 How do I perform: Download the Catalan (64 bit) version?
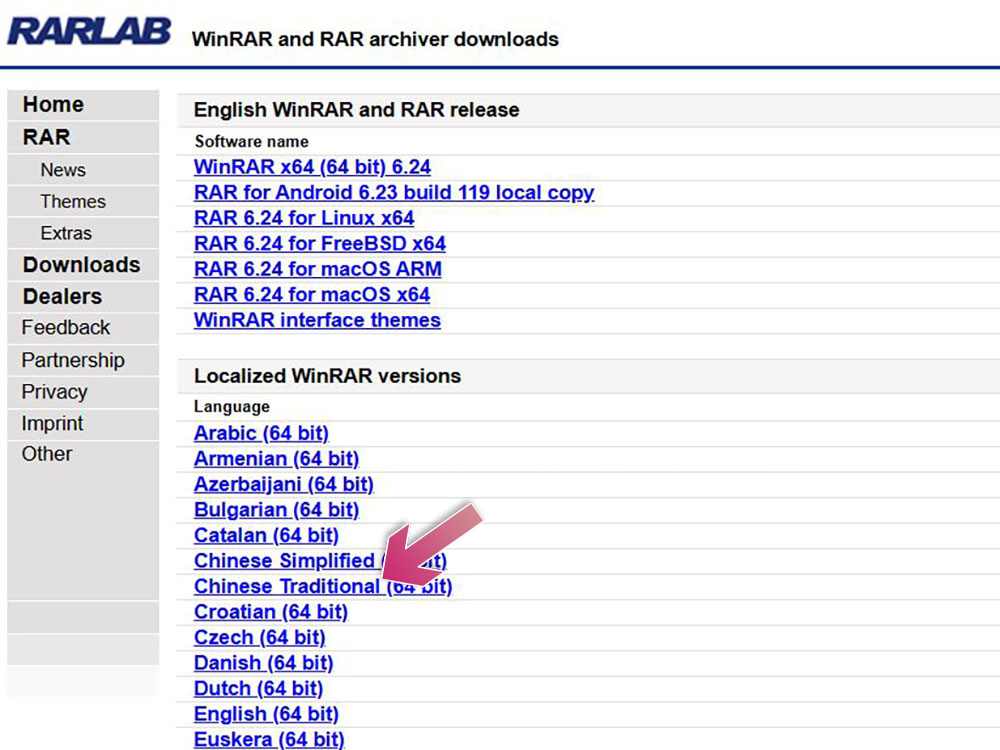click(267, 535)
